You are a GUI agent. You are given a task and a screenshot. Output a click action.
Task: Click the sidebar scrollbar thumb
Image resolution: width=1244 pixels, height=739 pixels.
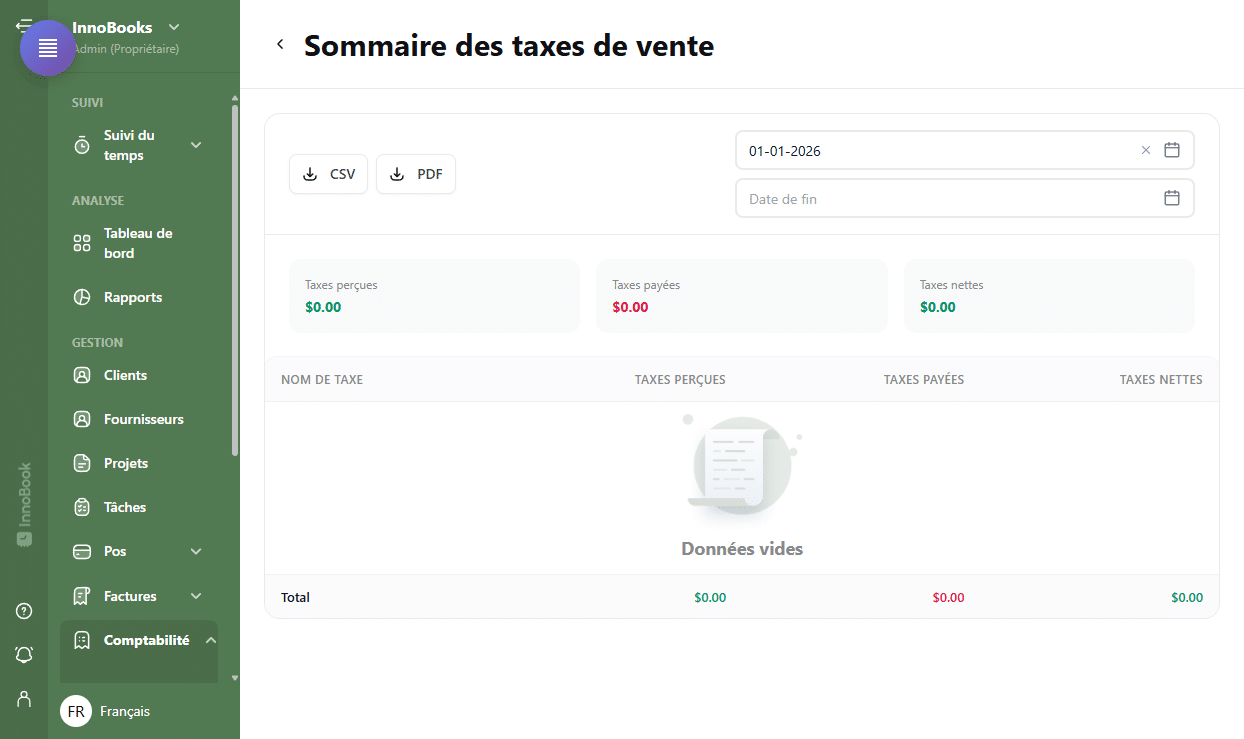235,280
